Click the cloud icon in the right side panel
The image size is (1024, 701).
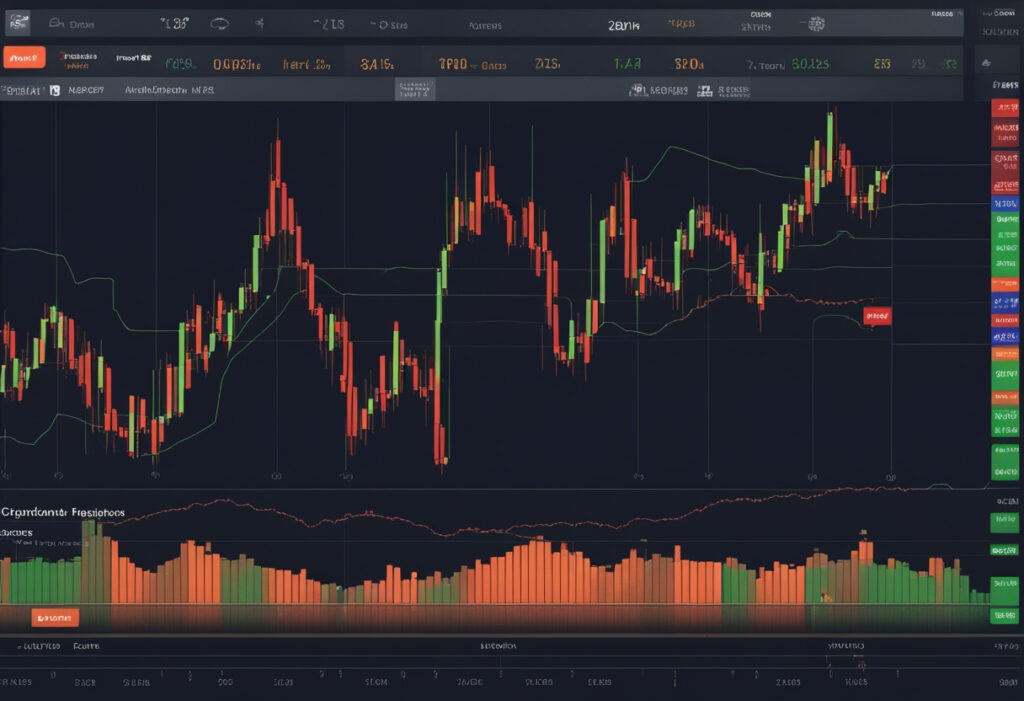[986, 63]
